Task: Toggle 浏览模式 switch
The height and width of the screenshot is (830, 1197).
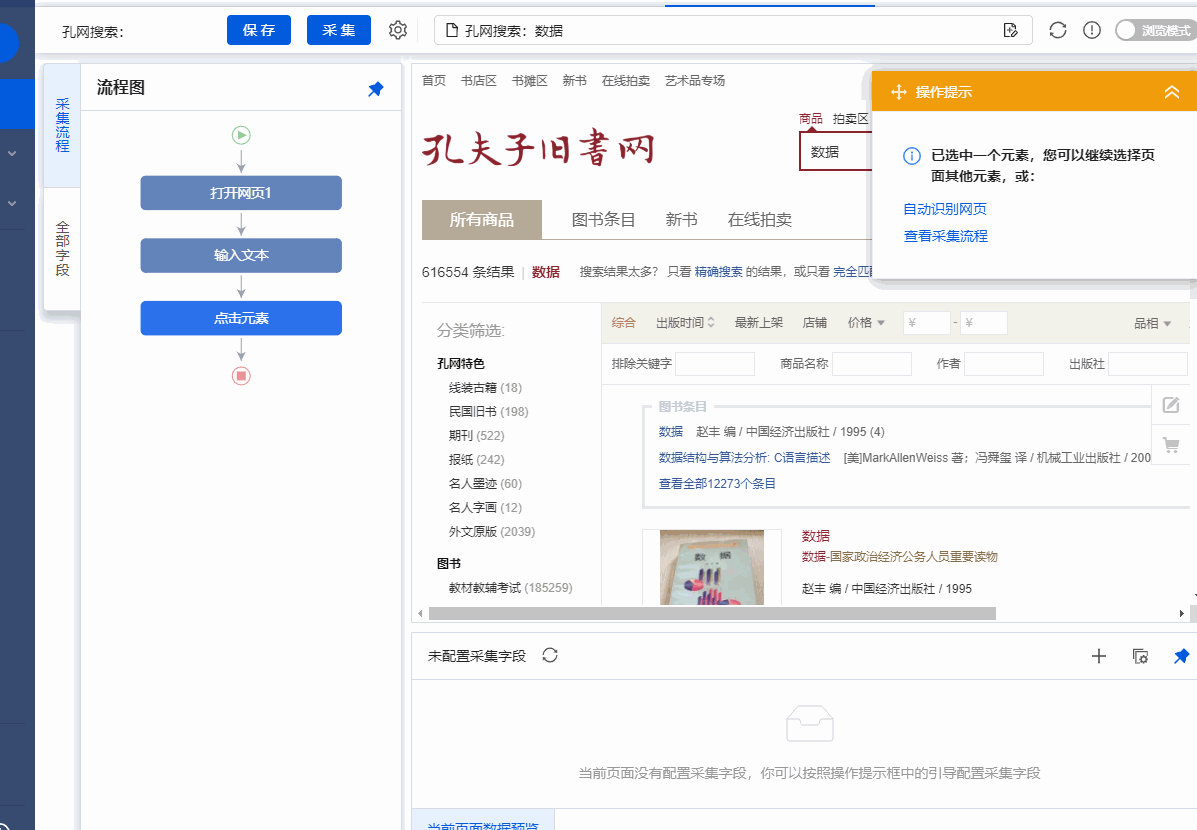Action: (x=1154, y=31)
